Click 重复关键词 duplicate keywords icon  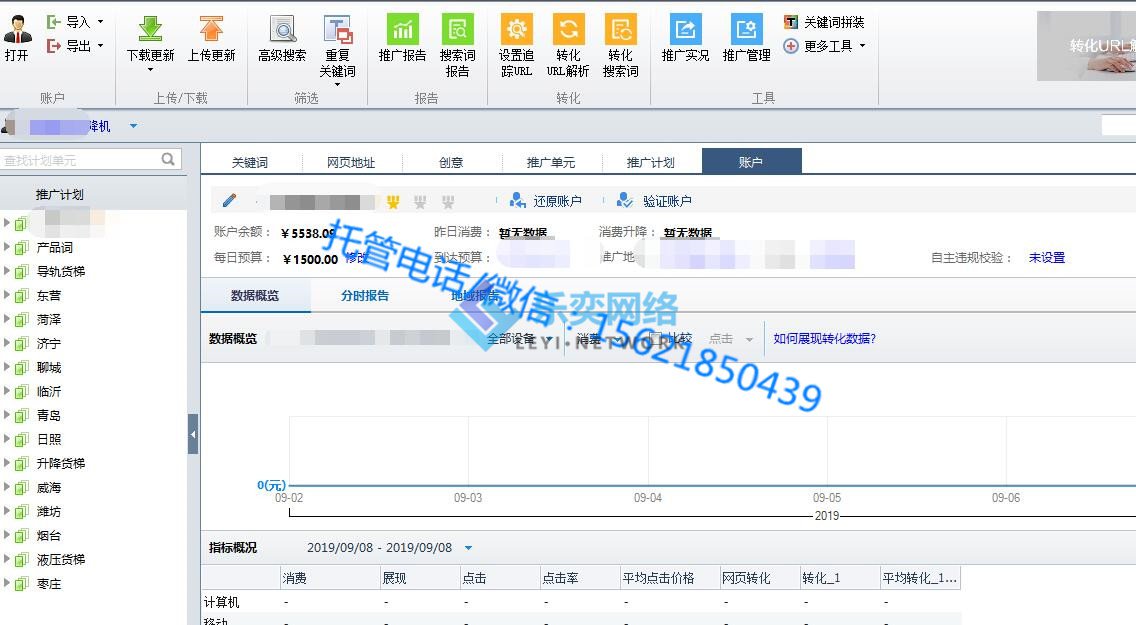pyautogui.click(x=338, y=29)
